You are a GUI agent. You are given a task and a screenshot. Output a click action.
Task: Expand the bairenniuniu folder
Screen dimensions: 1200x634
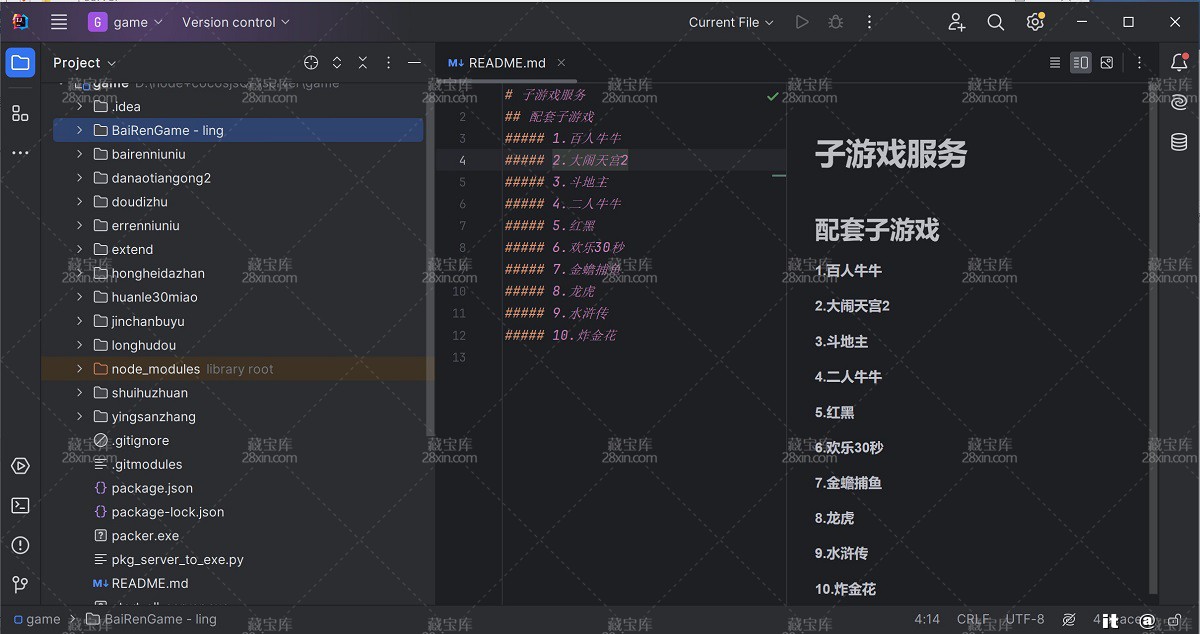[x=80, y=154]
